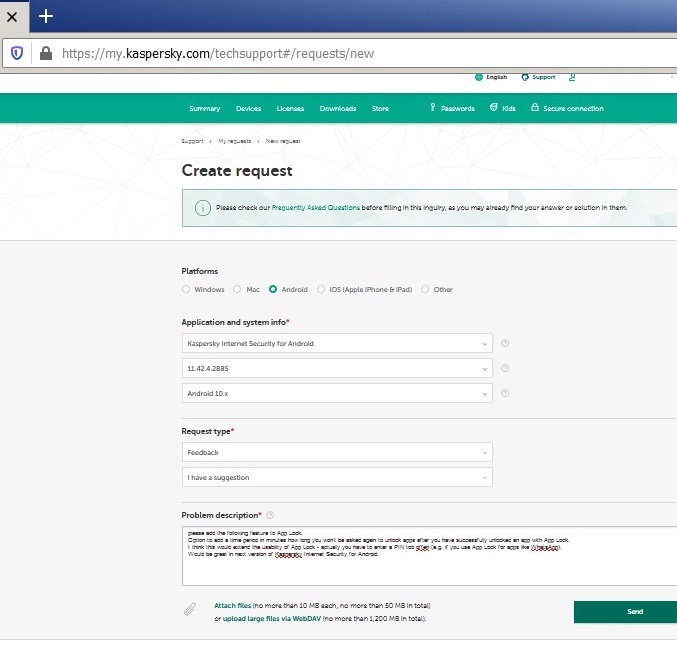This screenshot has width=677, height=647.
Task: Go to the Licenses tab
Action: pos(290,108)
